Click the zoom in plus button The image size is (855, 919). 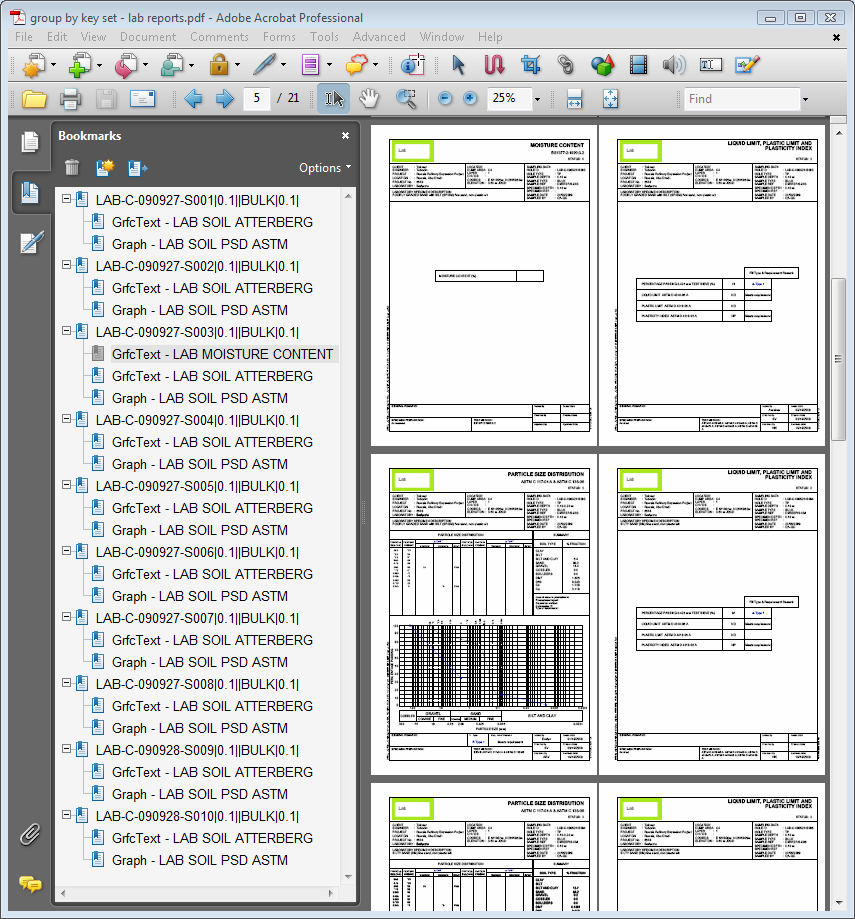[469, 99]
